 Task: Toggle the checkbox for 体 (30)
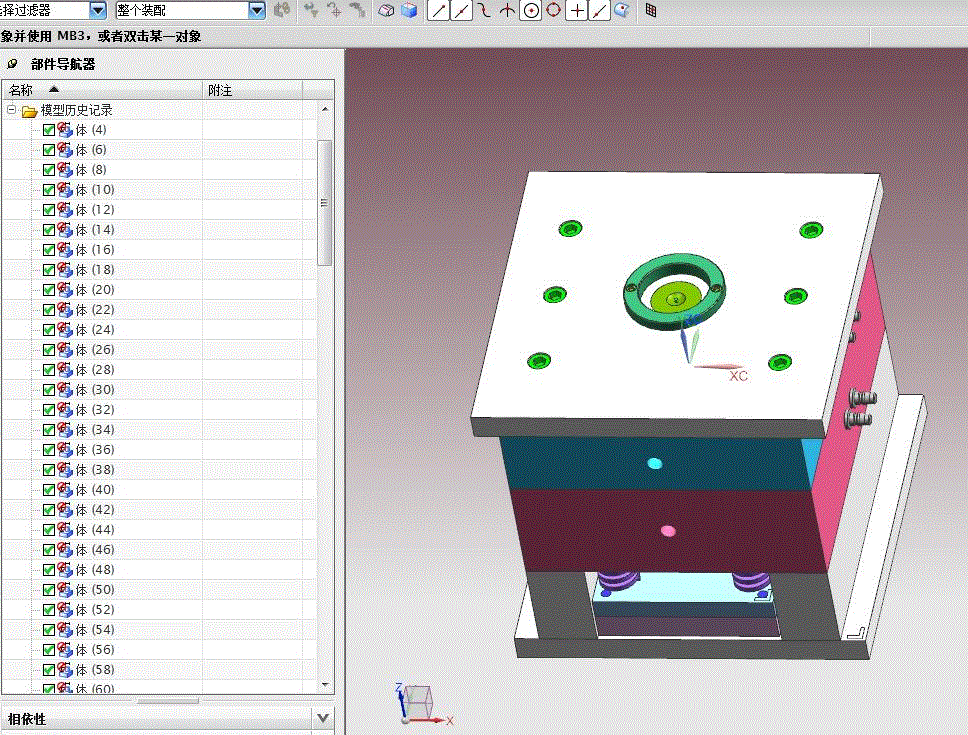49,390
